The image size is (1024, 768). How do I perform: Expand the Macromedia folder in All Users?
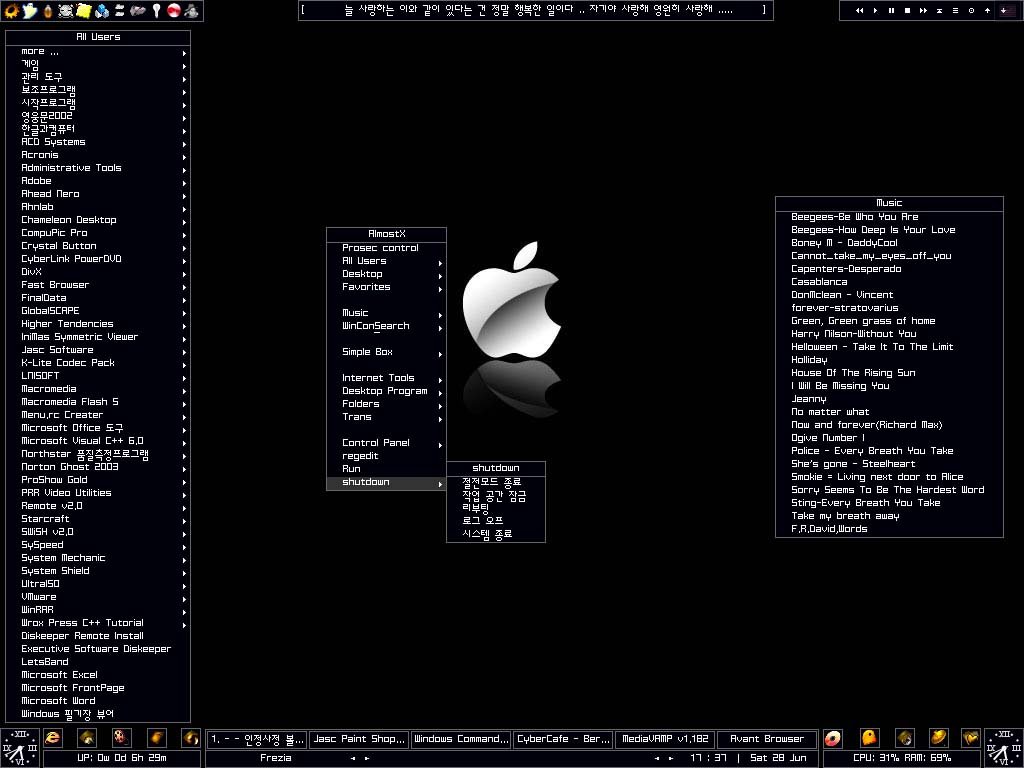[98, 389]
